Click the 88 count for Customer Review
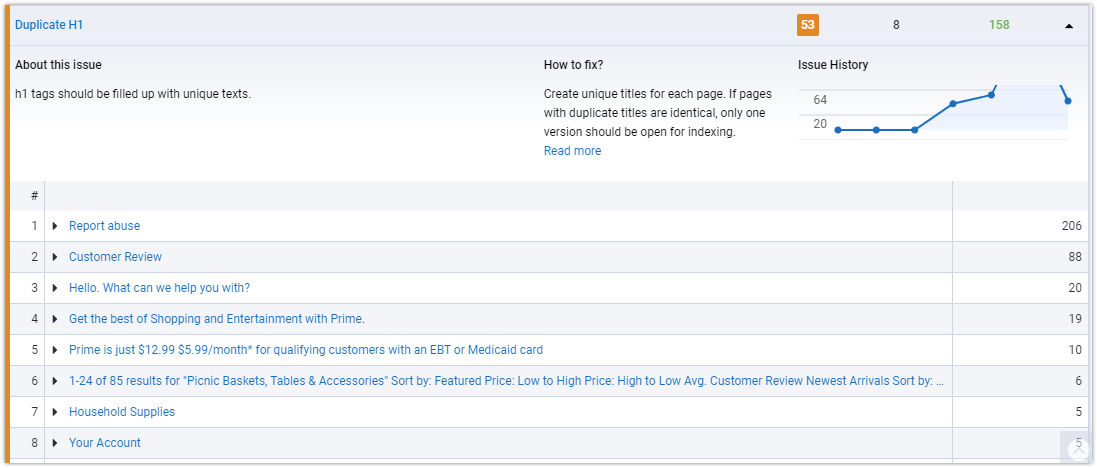 tap(1075, 257)
